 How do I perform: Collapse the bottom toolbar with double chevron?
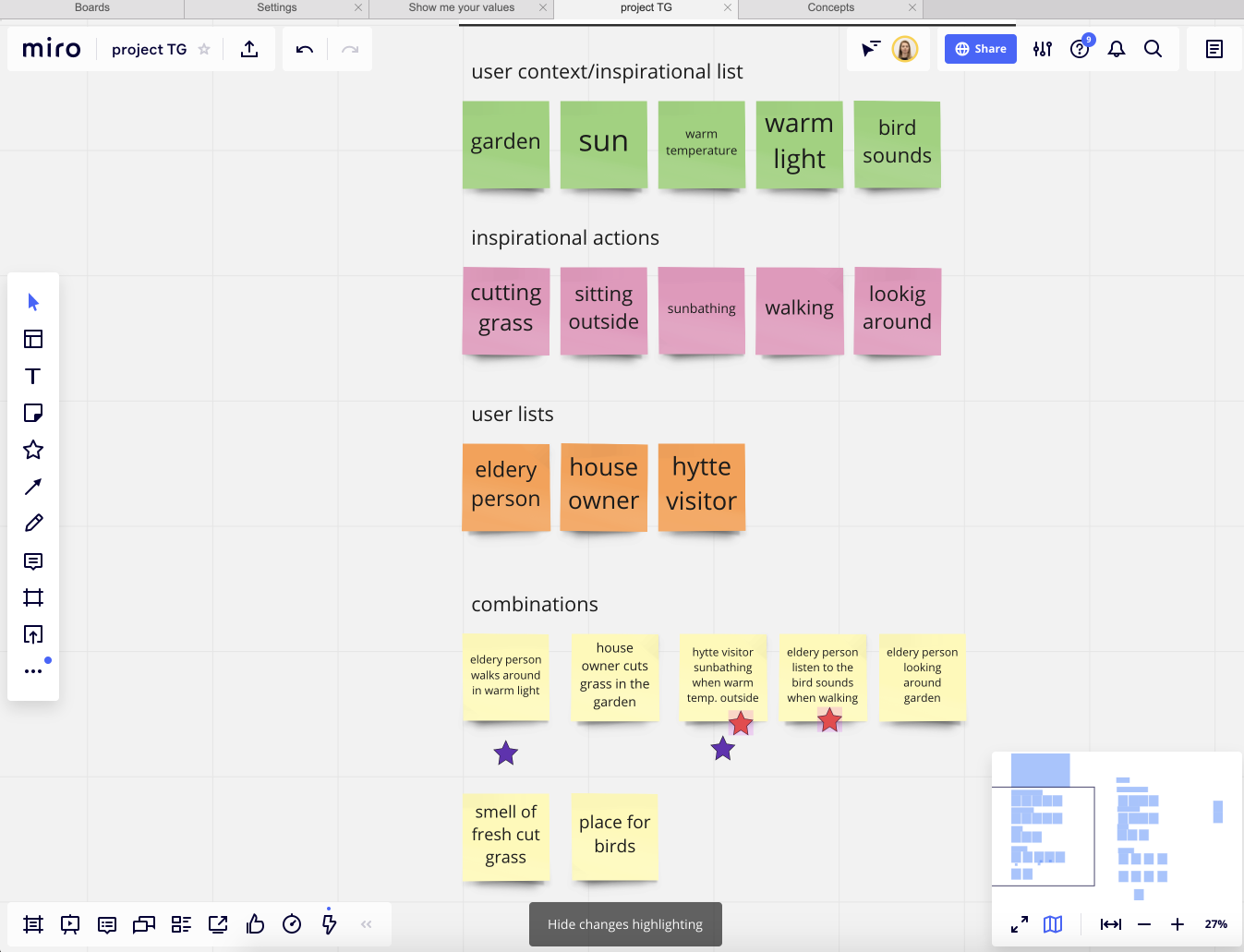pos(367,924)
